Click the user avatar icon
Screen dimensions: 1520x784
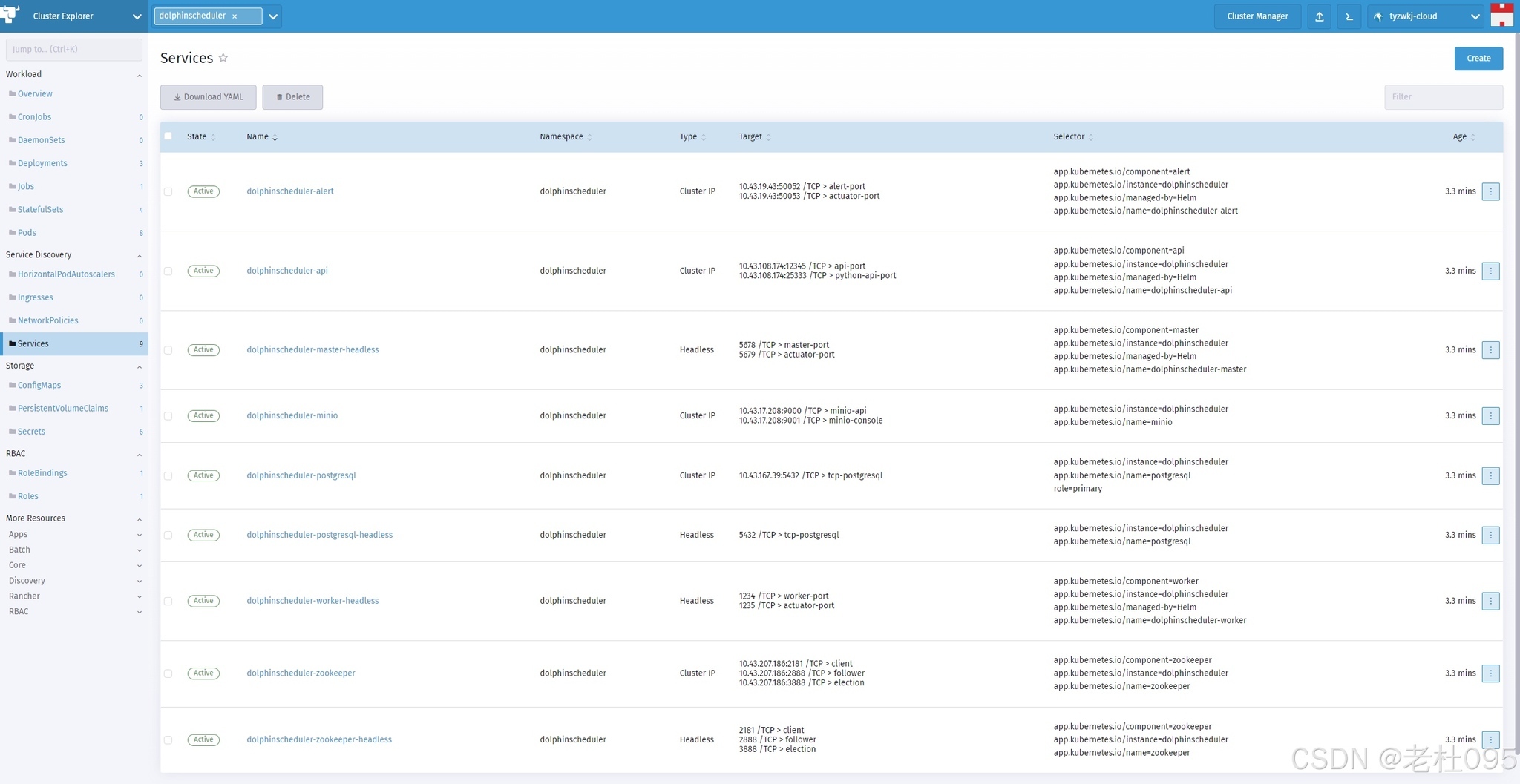coord(1501,16)
